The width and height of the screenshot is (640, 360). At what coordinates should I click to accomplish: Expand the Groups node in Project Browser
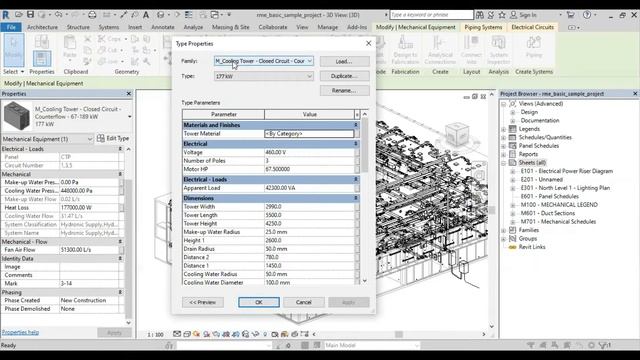pyautogui.click(x=504, y=239)
